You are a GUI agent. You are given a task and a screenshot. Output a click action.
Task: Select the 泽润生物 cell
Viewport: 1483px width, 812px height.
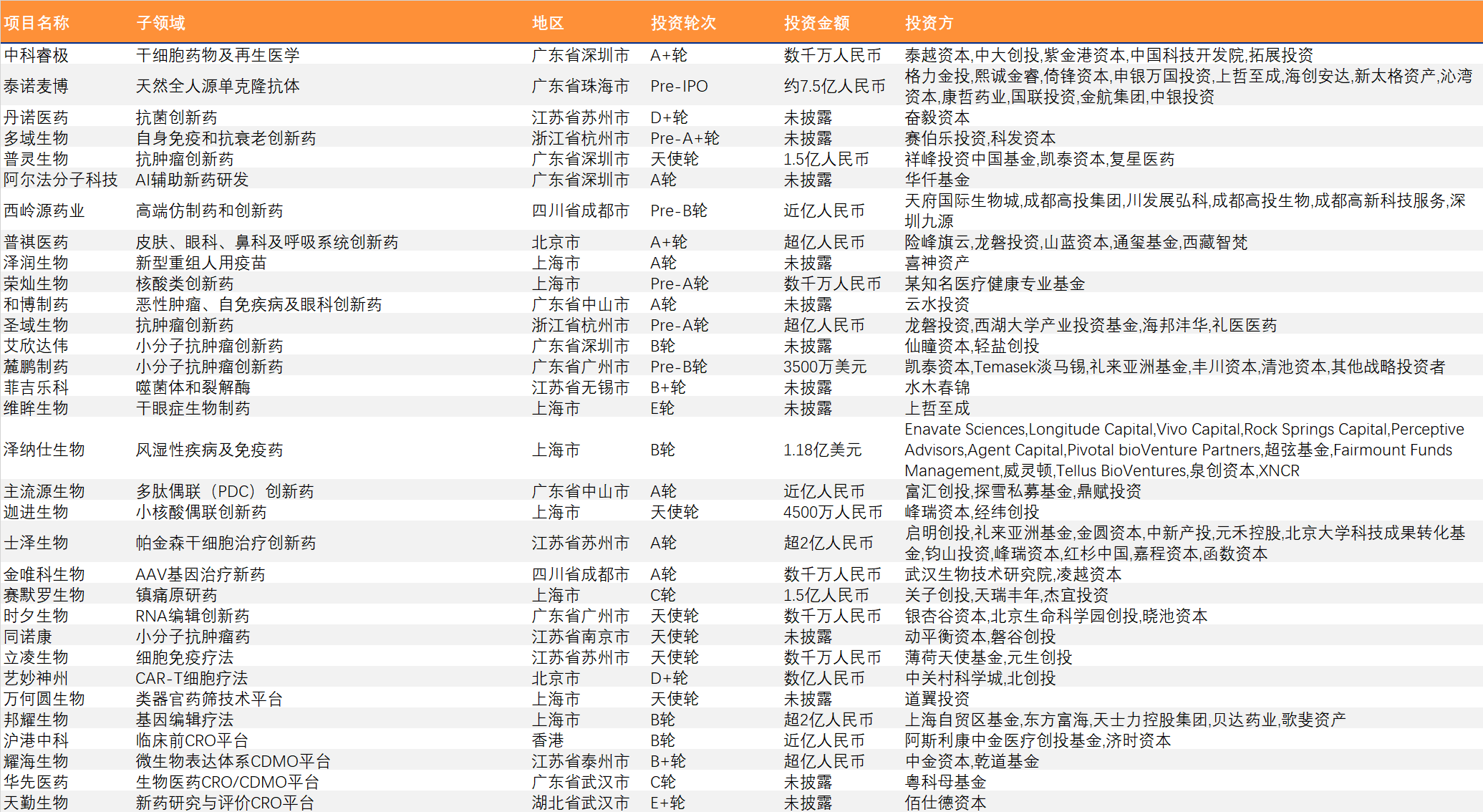click(37, 263)
